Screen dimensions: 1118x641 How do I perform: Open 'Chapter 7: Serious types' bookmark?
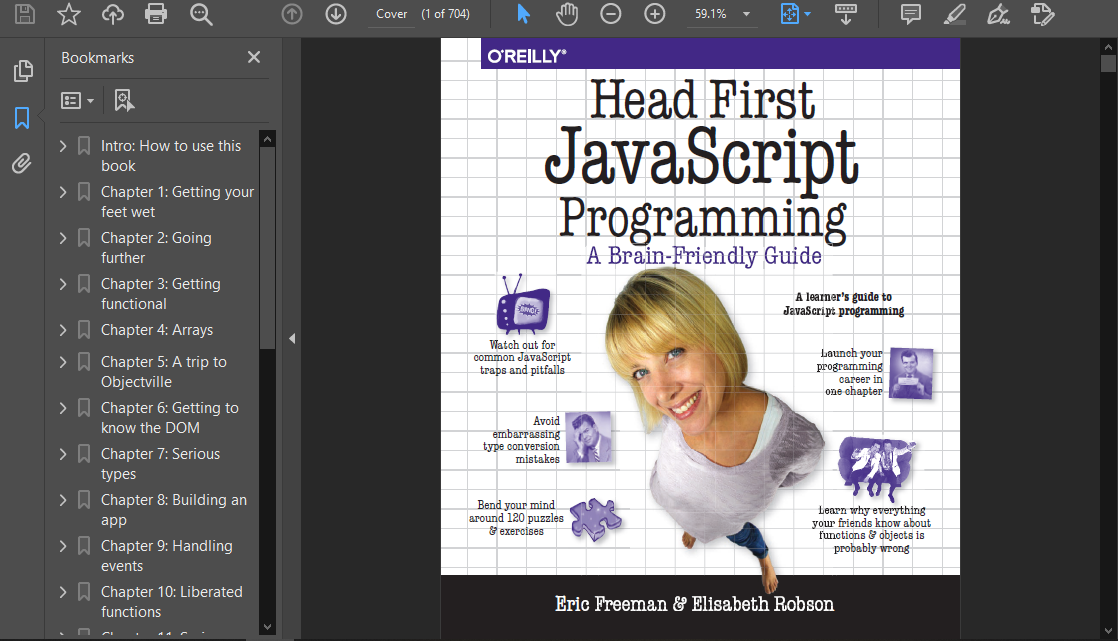pyautogui.click(x=160, y=463)
